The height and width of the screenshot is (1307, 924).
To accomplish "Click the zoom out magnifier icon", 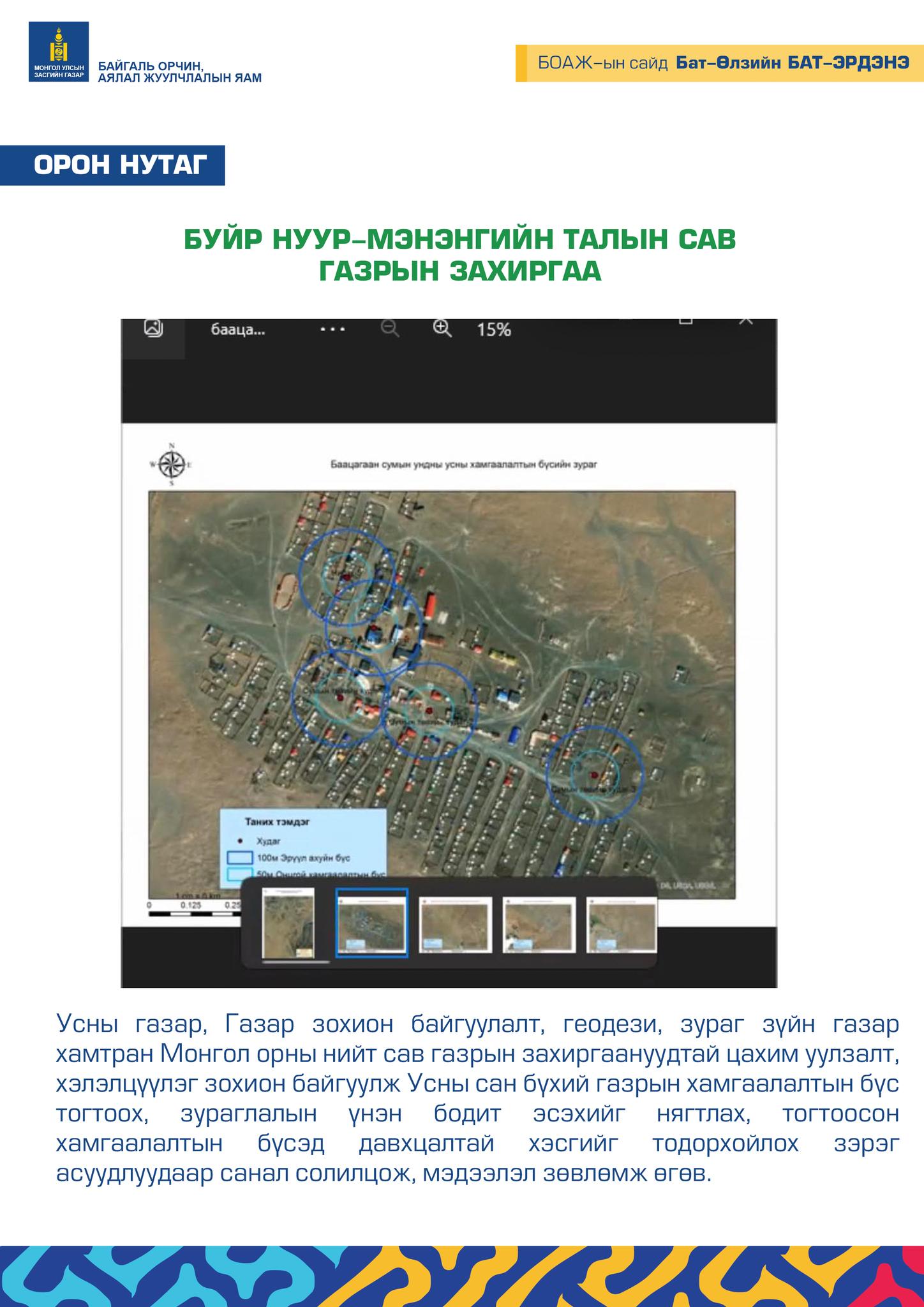I will 390,329.
